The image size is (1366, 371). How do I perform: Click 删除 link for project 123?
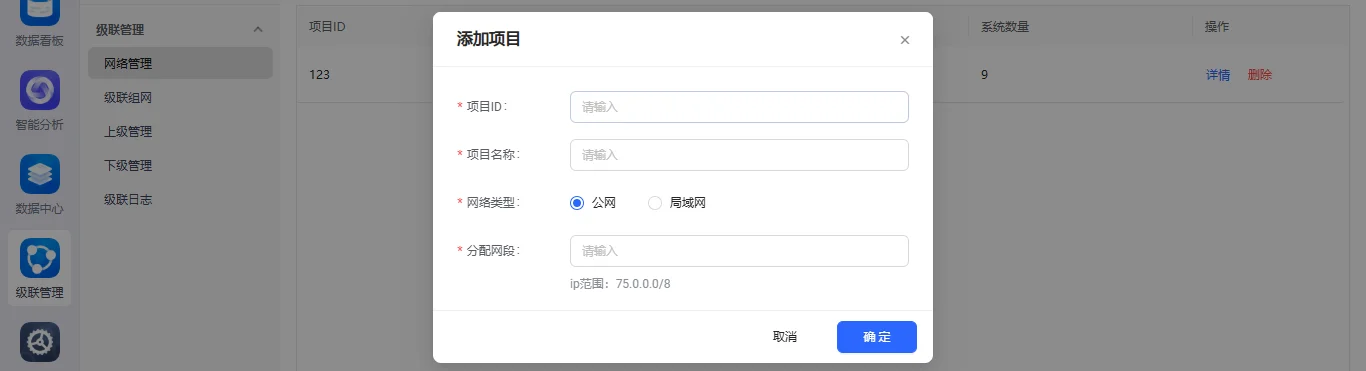(1260, 75)
